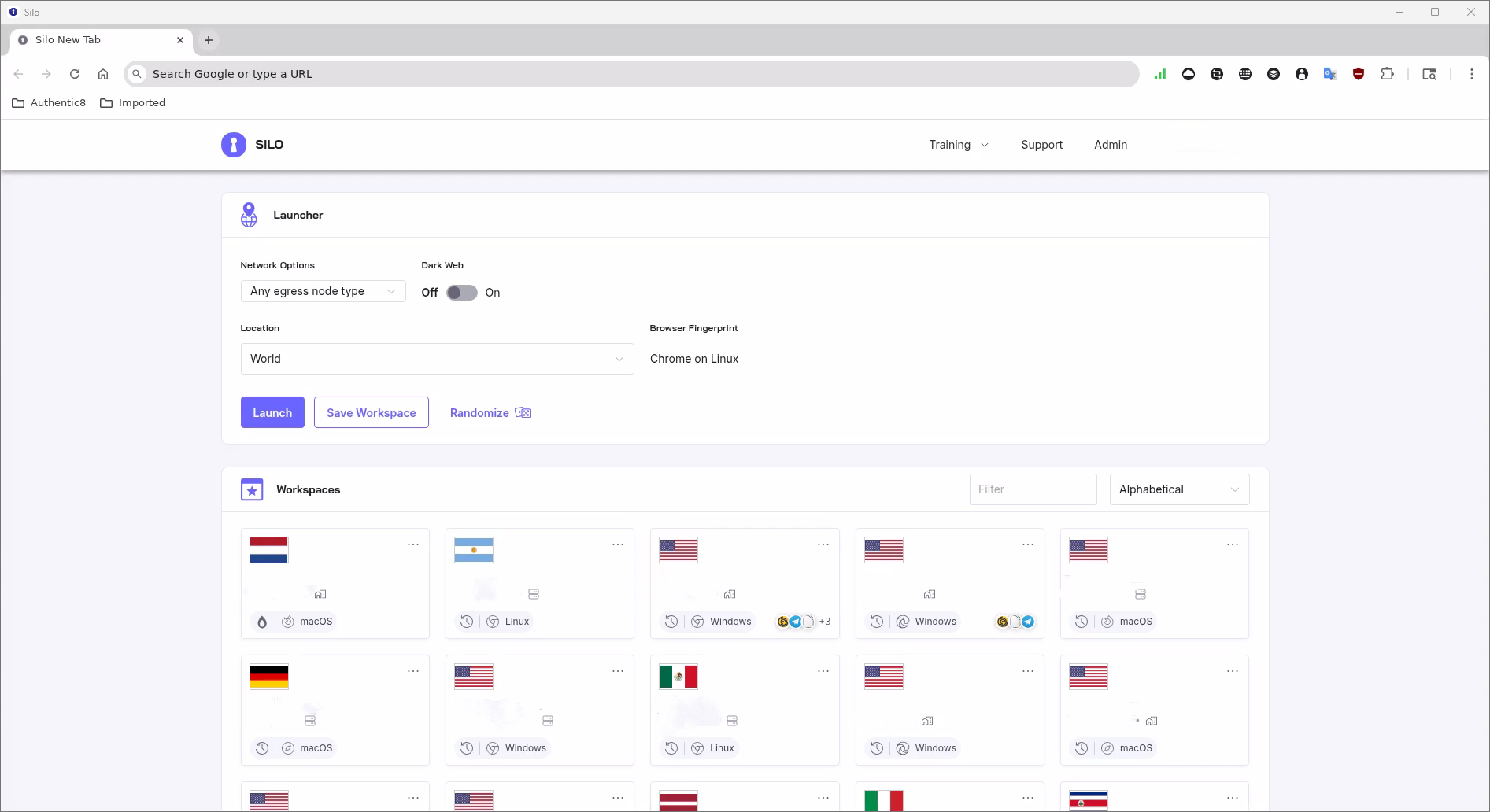
Task: Open the Argentina flag workspace
Action: click(x=474, y=550)
